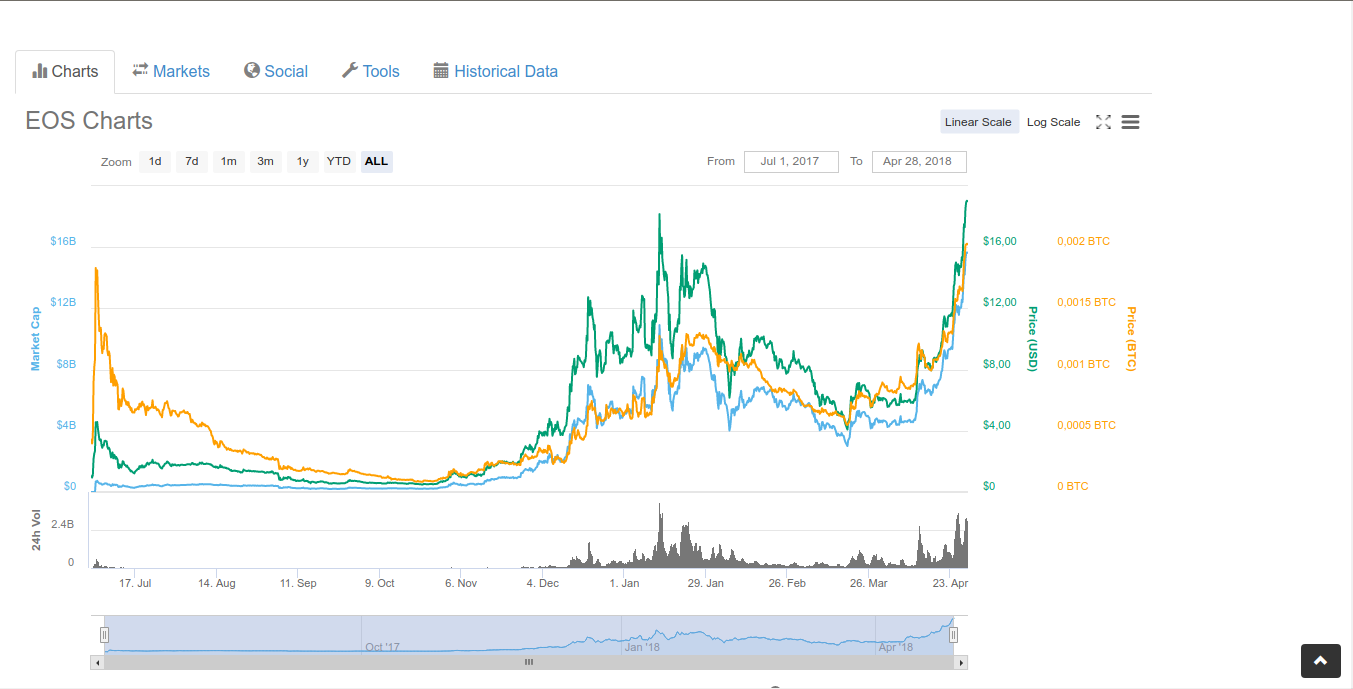Click the navigator scrollbar left arrow
This screenshot has height=689, width=1353.
coord(97,662)
